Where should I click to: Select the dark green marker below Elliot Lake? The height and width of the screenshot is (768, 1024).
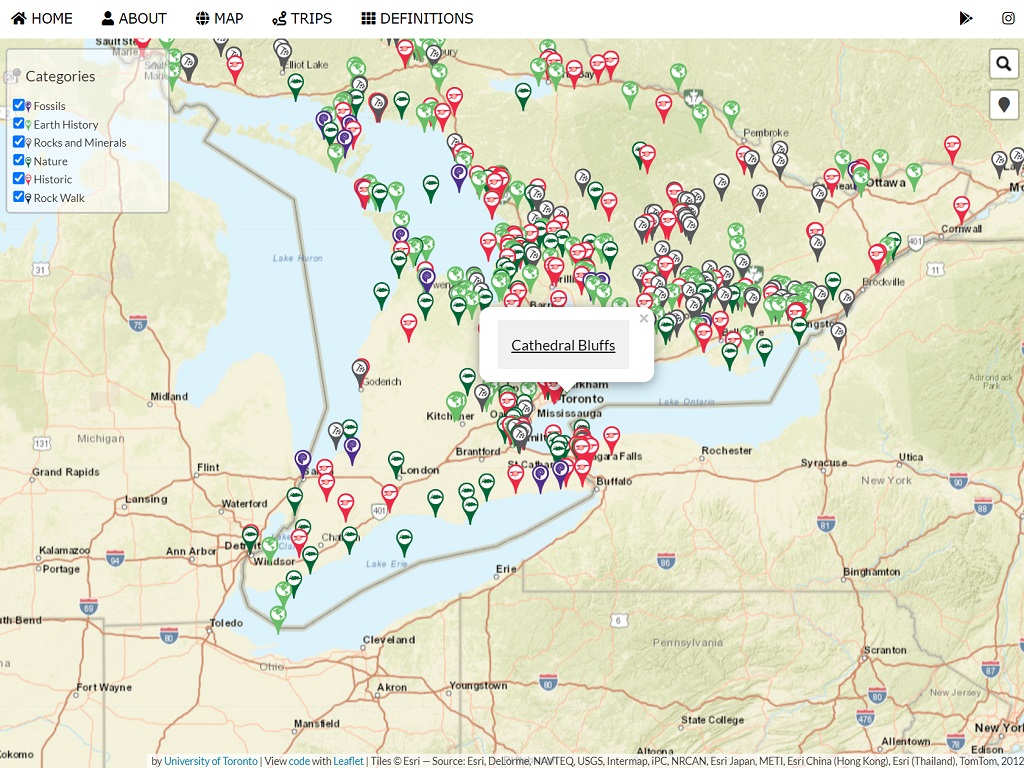pyautogui.click(x=295, y=85)
